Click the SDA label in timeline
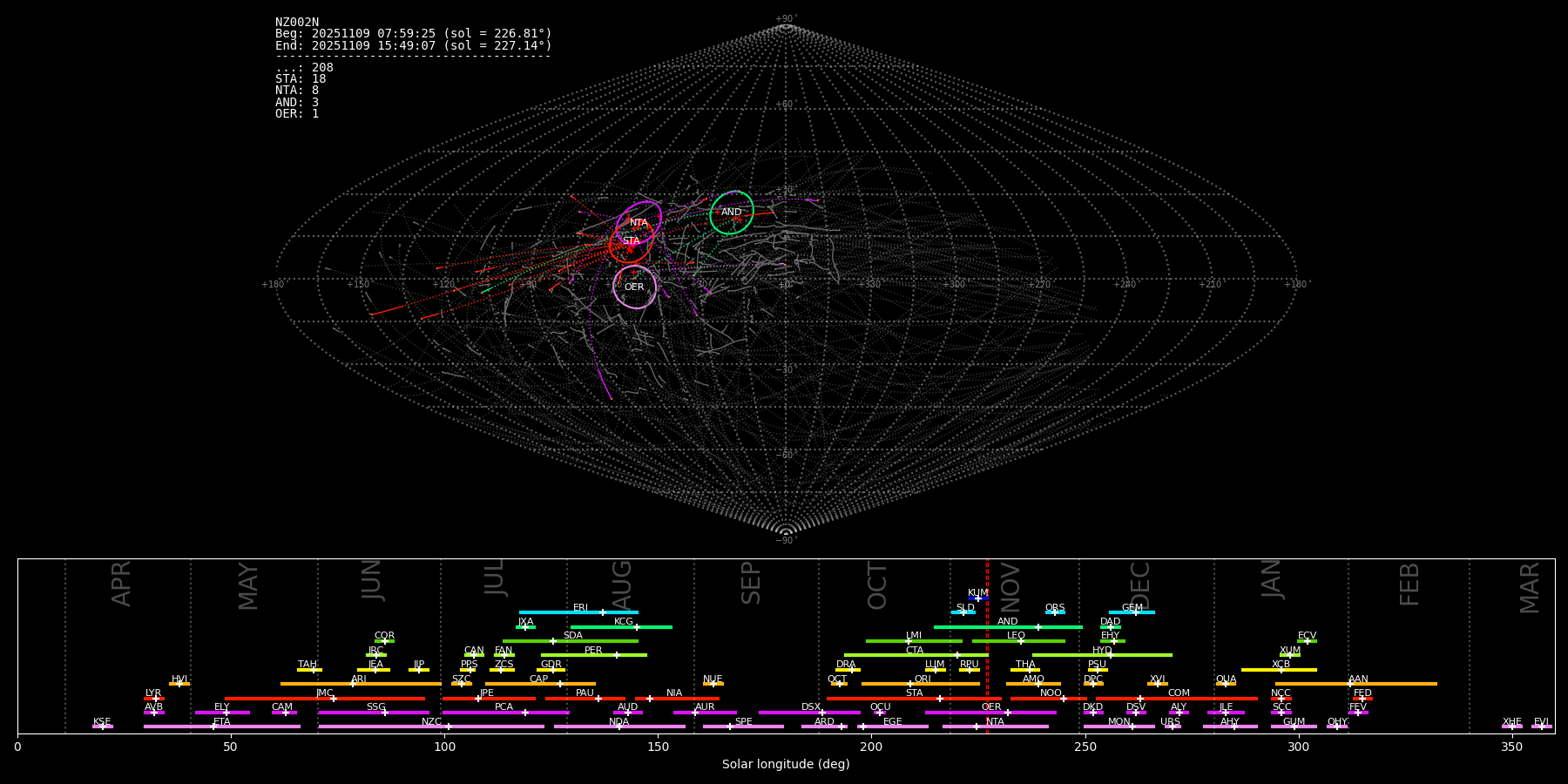Viewport: 1568px width, 784px height. click(x=572, y=636)
